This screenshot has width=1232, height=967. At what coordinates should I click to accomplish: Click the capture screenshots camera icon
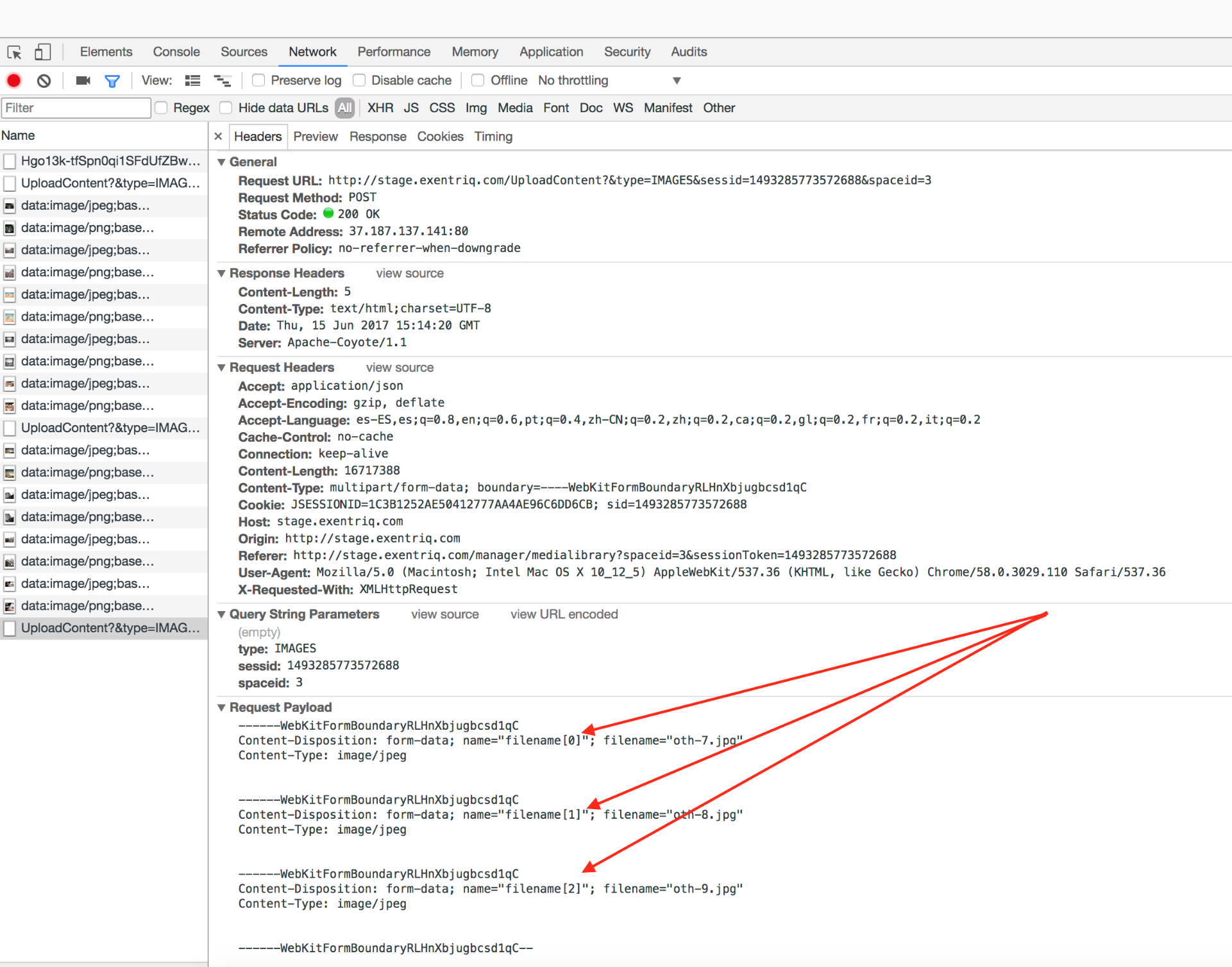point(83,81)
